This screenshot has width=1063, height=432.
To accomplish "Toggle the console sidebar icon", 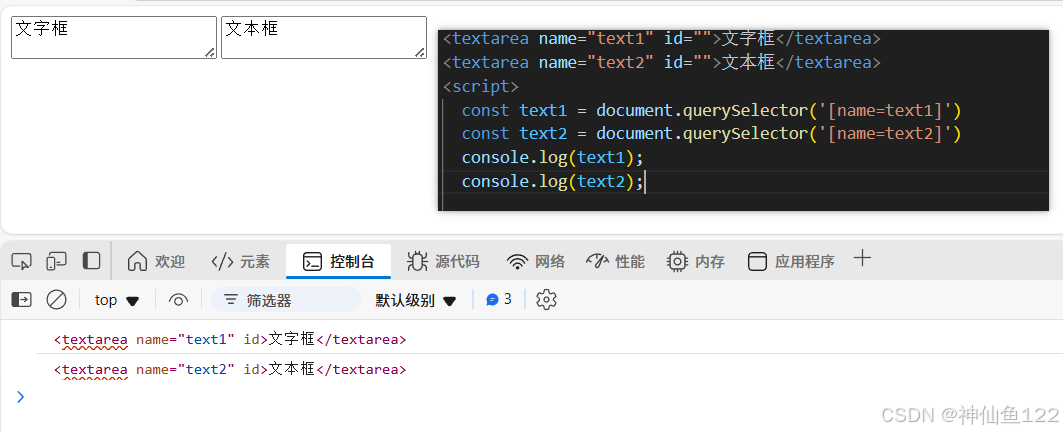I will [x=22, y=299].
